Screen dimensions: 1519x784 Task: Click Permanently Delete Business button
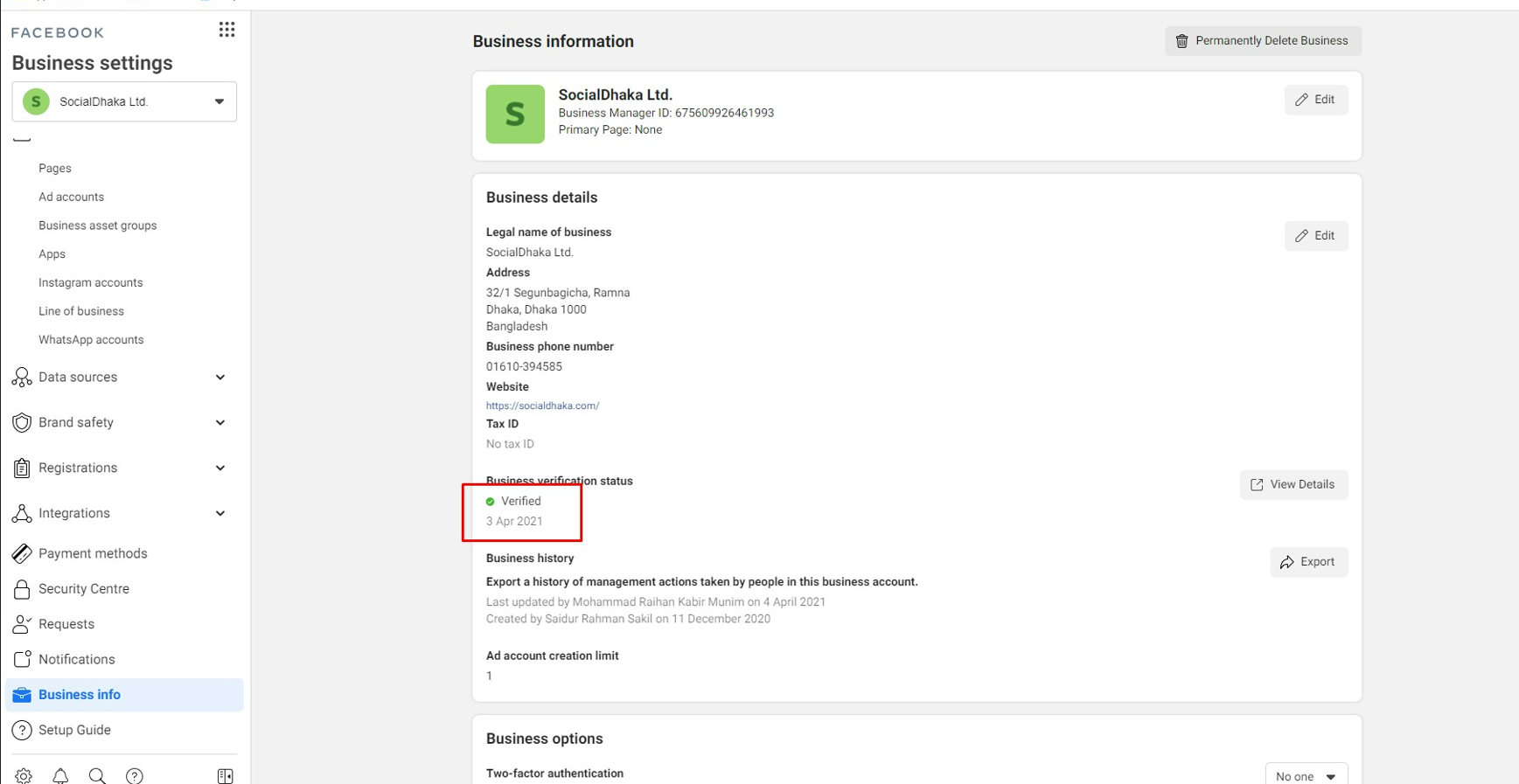click(1262, 41)
